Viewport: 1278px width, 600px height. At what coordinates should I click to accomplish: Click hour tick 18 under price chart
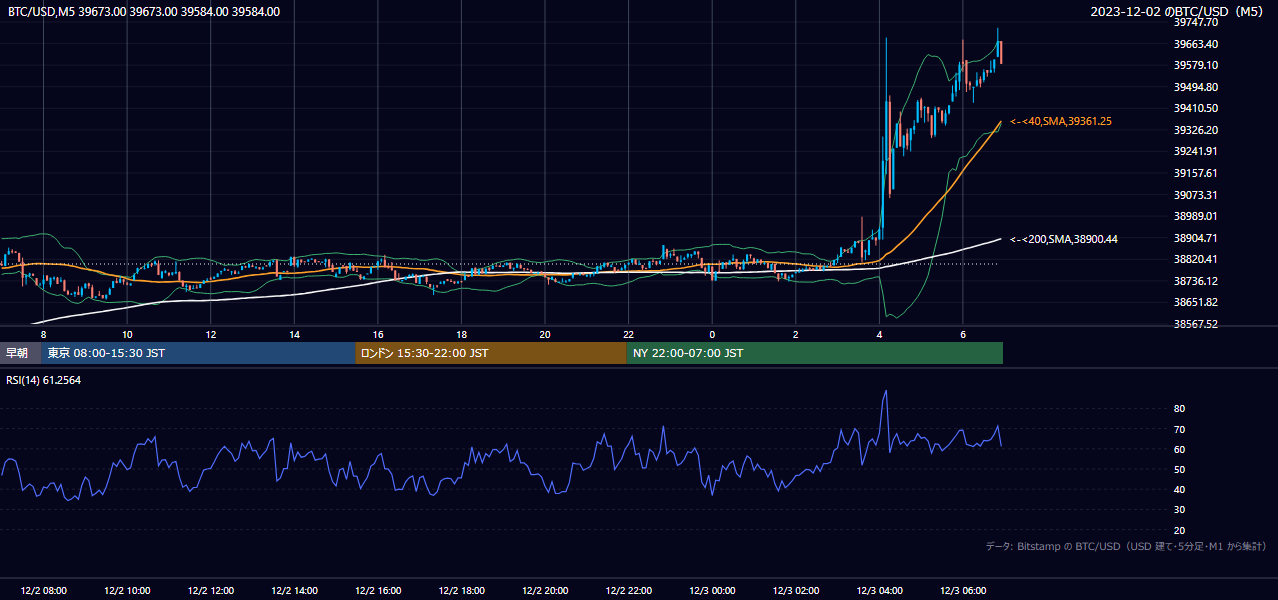tap(461, 334)
